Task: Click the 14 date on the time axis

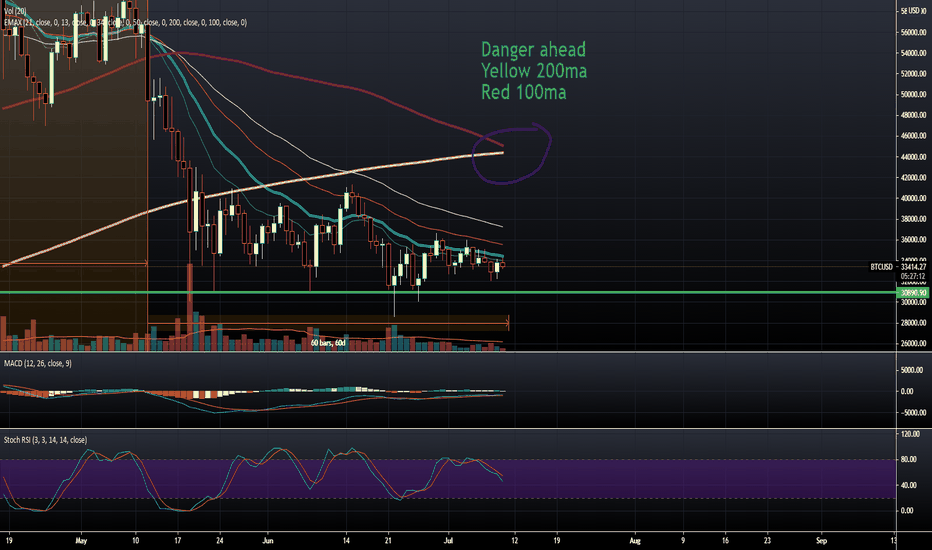Action: (346, 540)
